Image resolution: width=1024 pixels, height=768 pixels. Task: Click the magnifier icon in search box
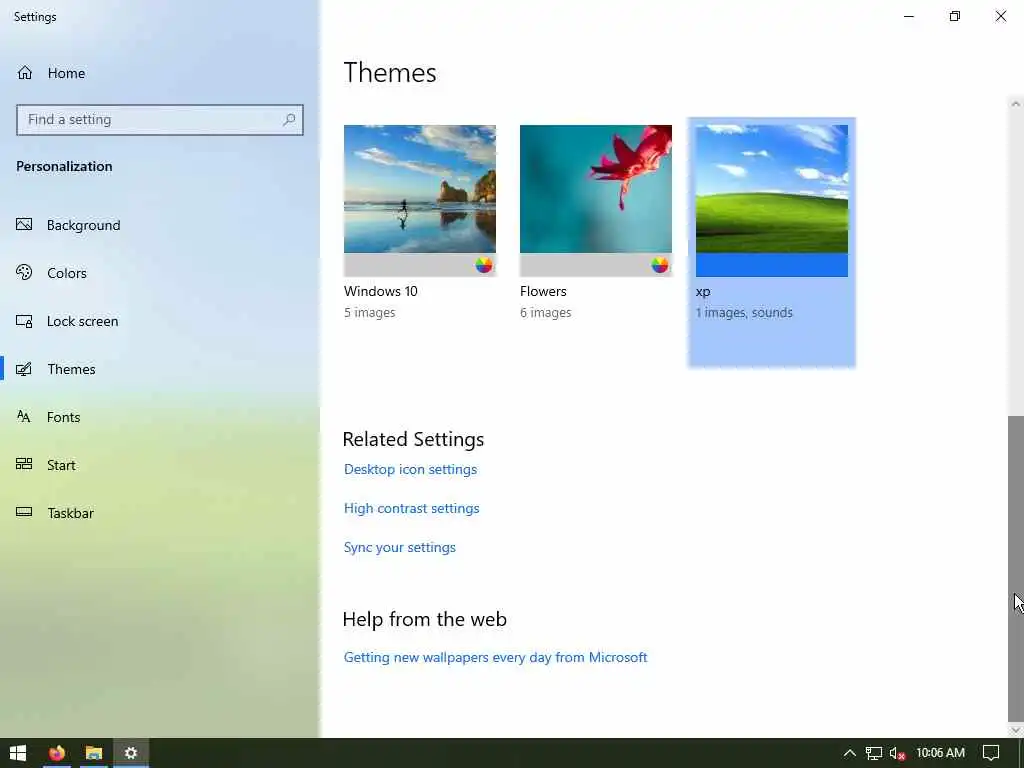point(289,120)
